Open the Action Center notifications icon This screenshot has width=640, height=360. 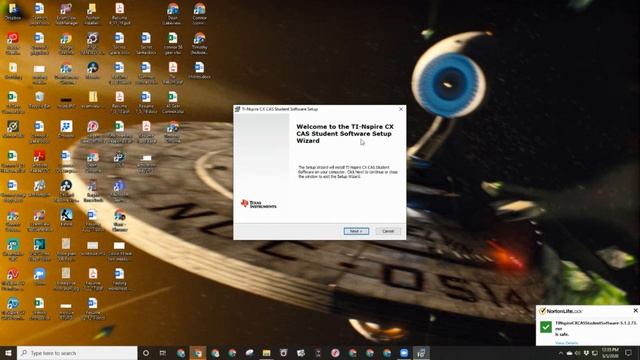point(628,353)
